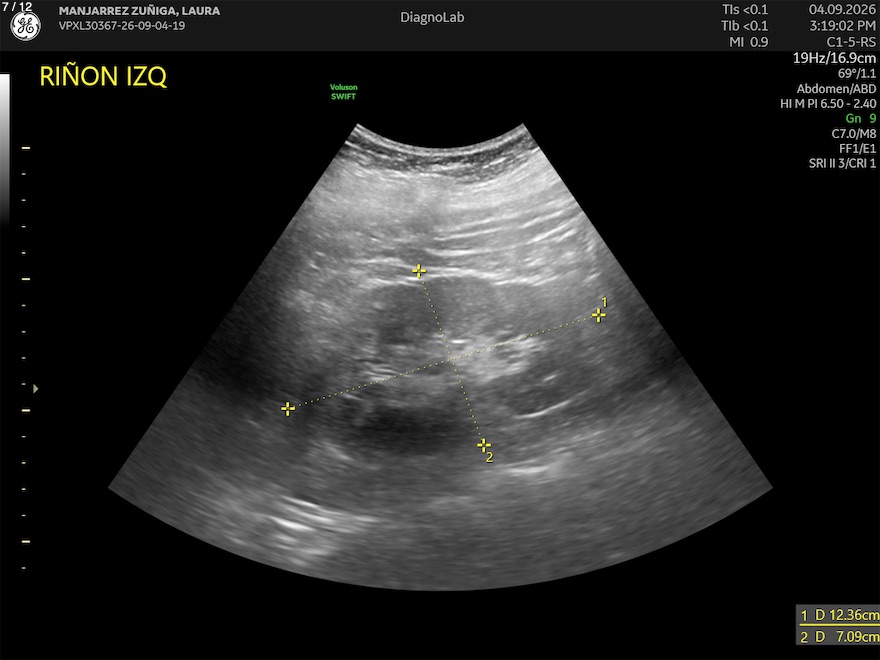
Task: Click the RIÑON IZQ annotation text
Action: (103, 76)
